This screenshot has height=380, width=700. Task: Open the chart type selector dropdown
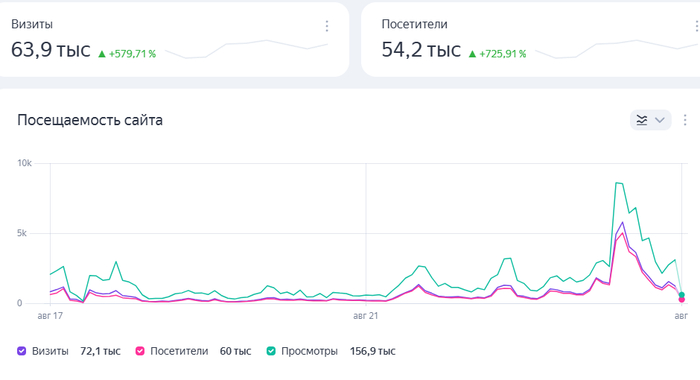pyautogui.click(x=650, y=120)
